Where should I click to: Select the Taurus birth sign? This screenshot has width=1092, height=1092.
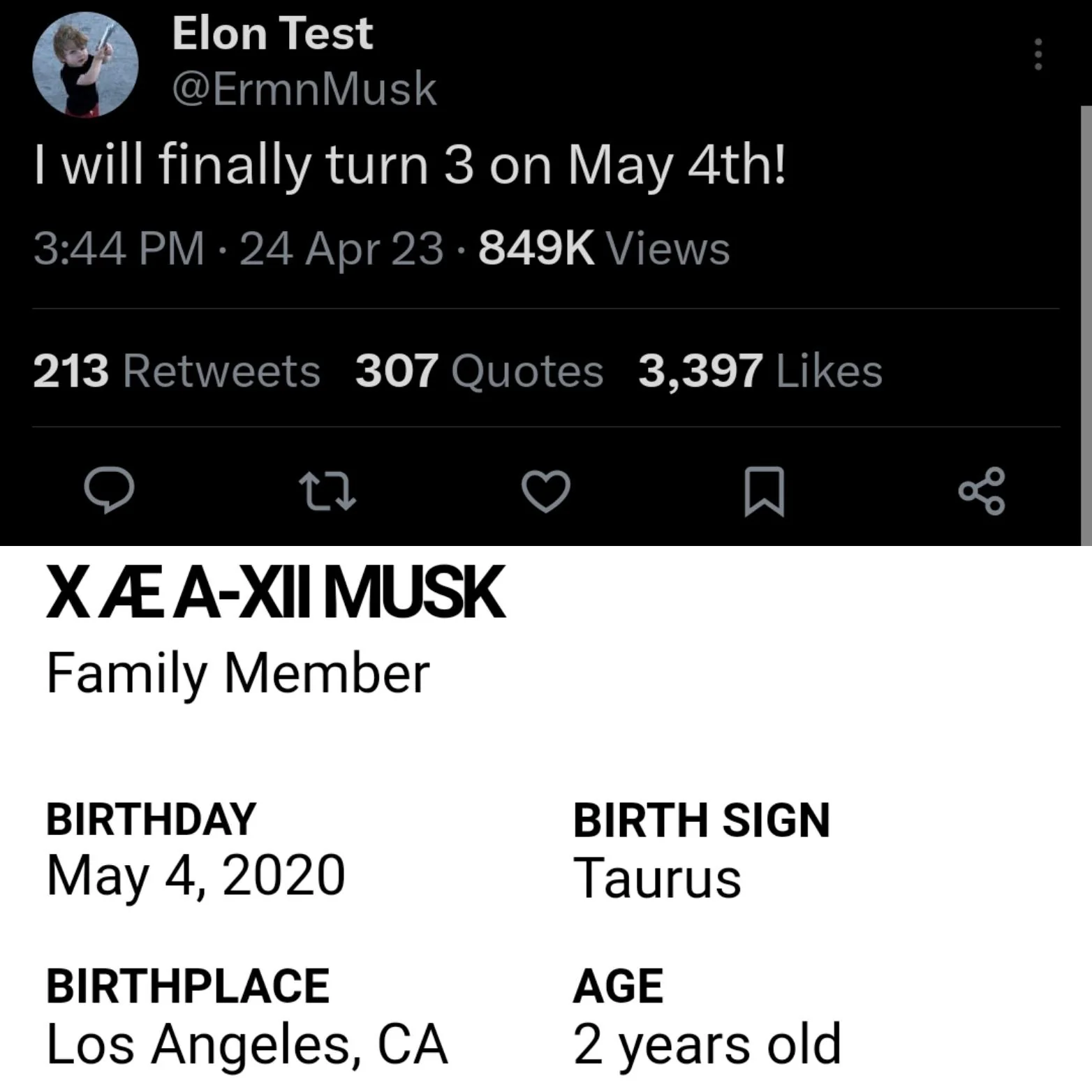[x=657, y=878]
